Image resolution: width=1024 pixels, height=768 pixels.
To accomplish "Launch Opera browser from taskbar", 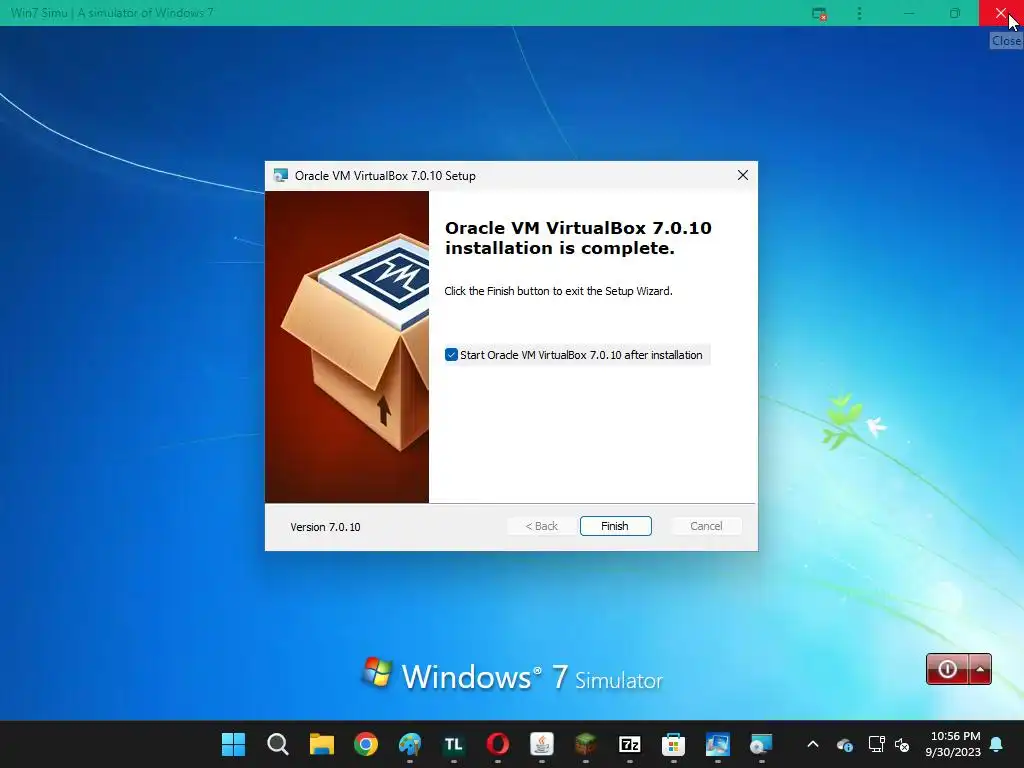I will [x=498, y=744].
